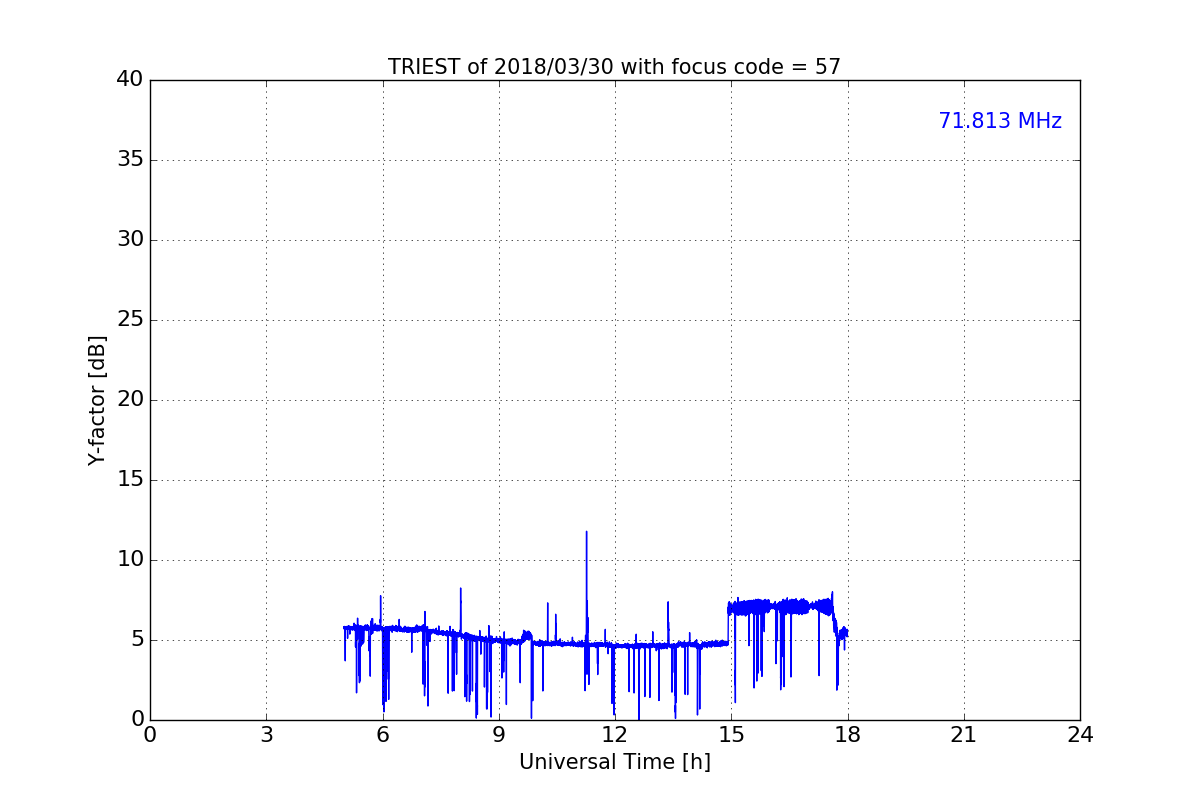The image size is (1200, 800).
Task: Click the x-axis tick label '12'
Action: tap(615, 735)
